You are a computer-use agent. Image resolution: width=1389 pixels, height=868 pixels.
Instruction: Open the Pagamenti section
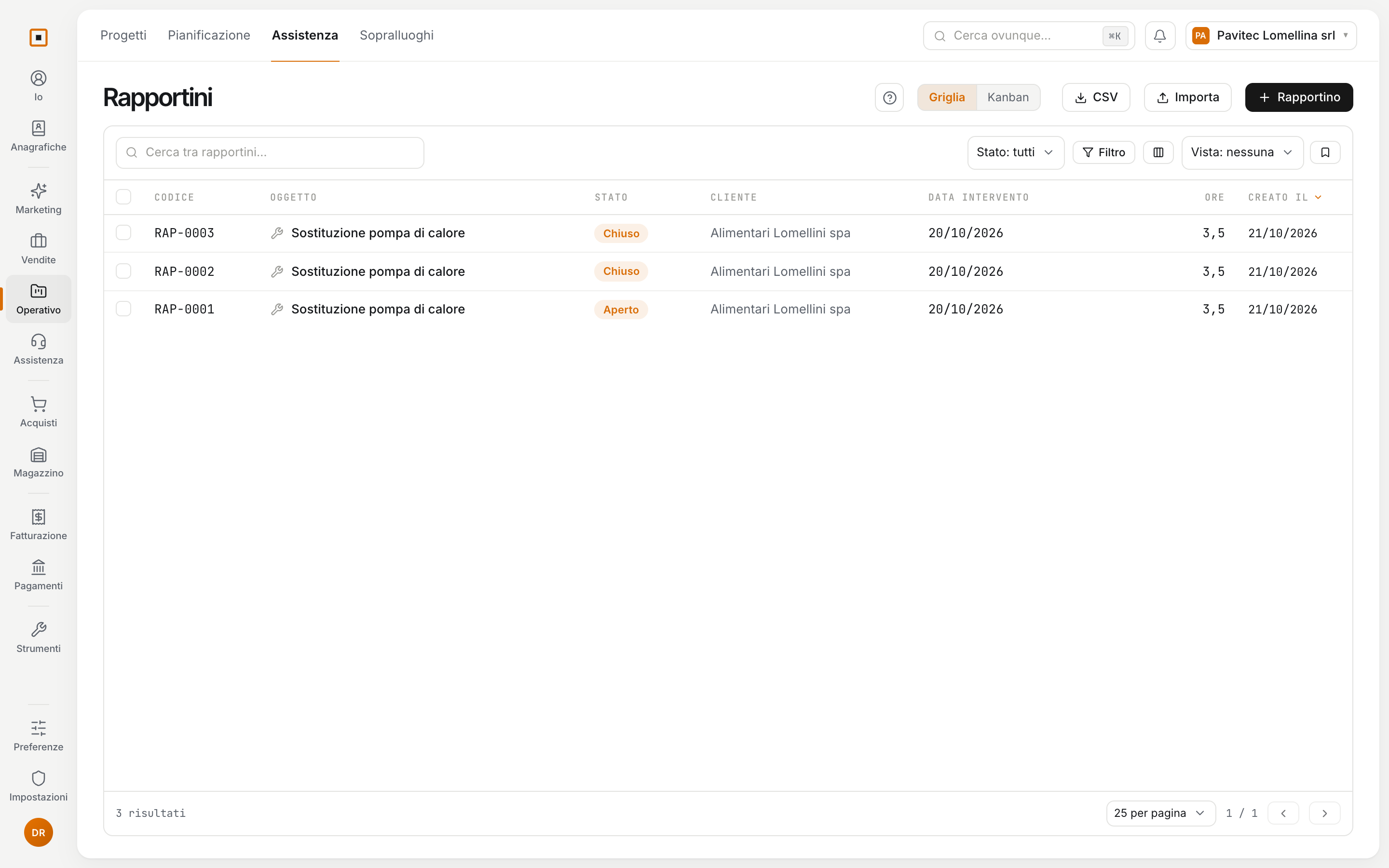[39, 575]
